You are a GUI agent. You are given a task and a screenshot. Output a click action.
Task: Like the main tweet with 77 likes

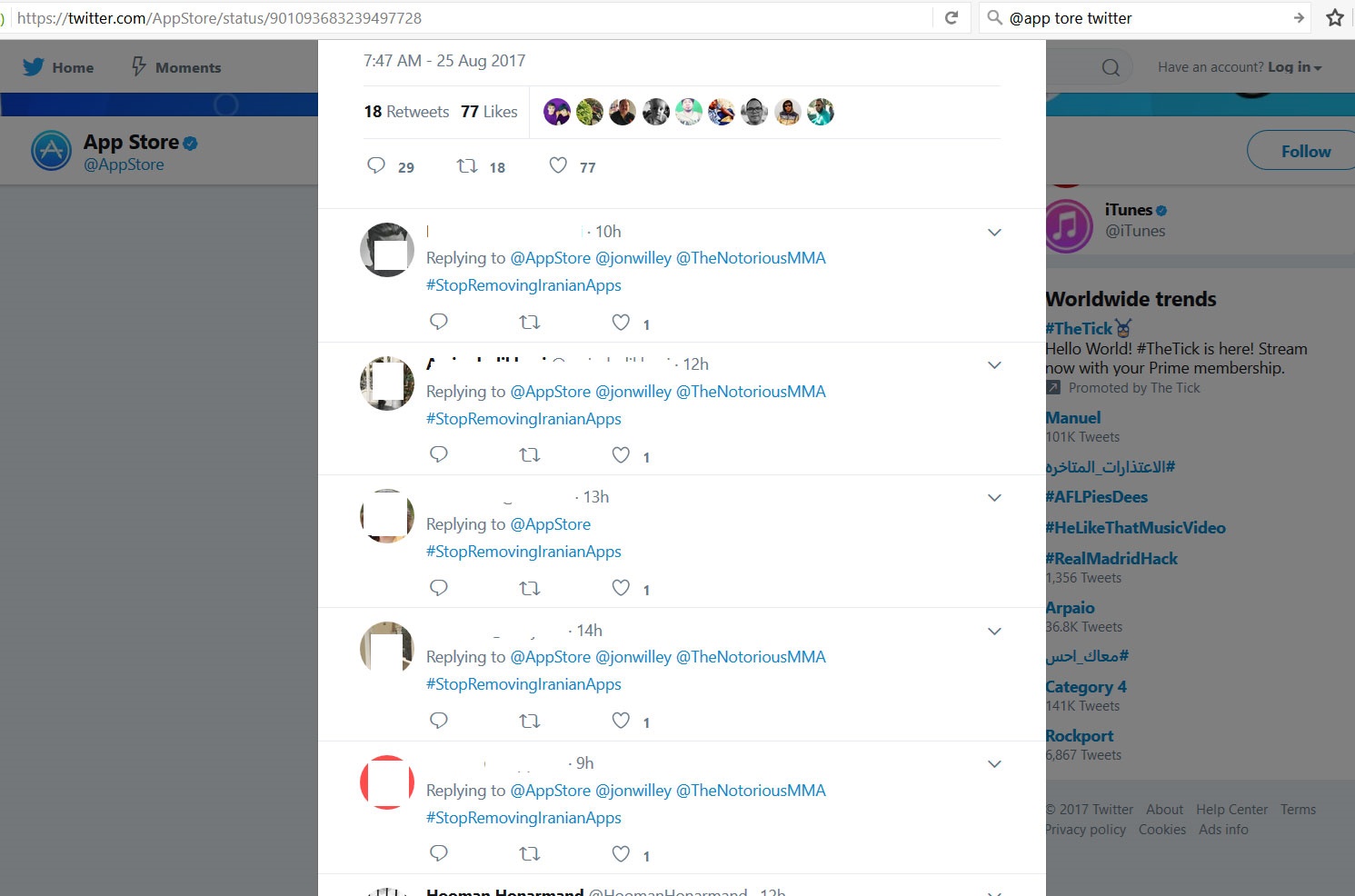pos(558,165)
